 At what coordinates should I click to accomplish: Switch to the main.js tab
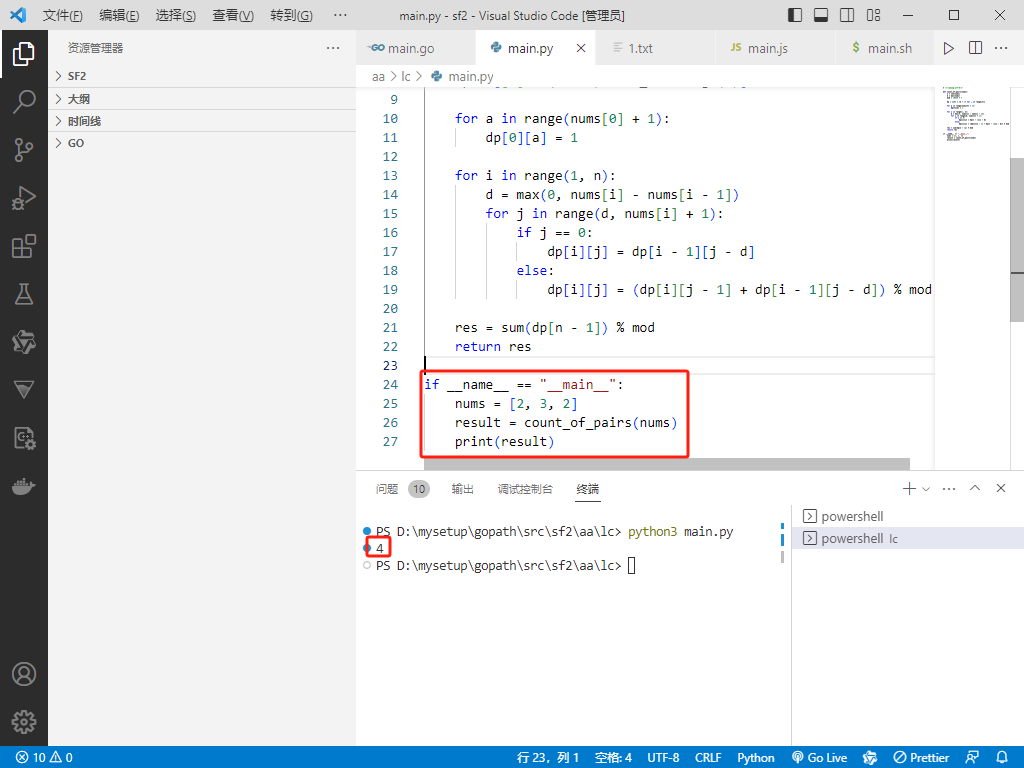tap(775, 48)
